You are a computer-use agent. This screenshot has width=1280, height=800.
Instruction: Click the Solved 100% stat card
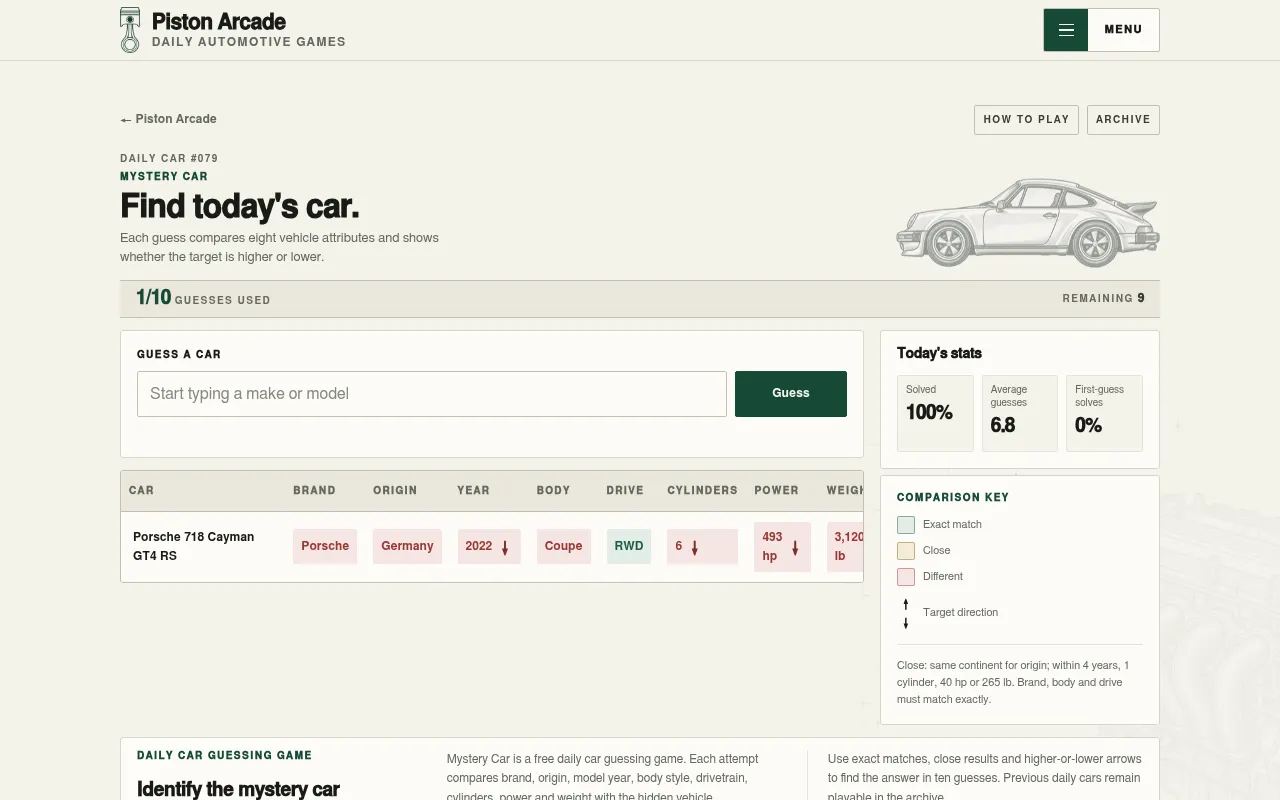935,413
